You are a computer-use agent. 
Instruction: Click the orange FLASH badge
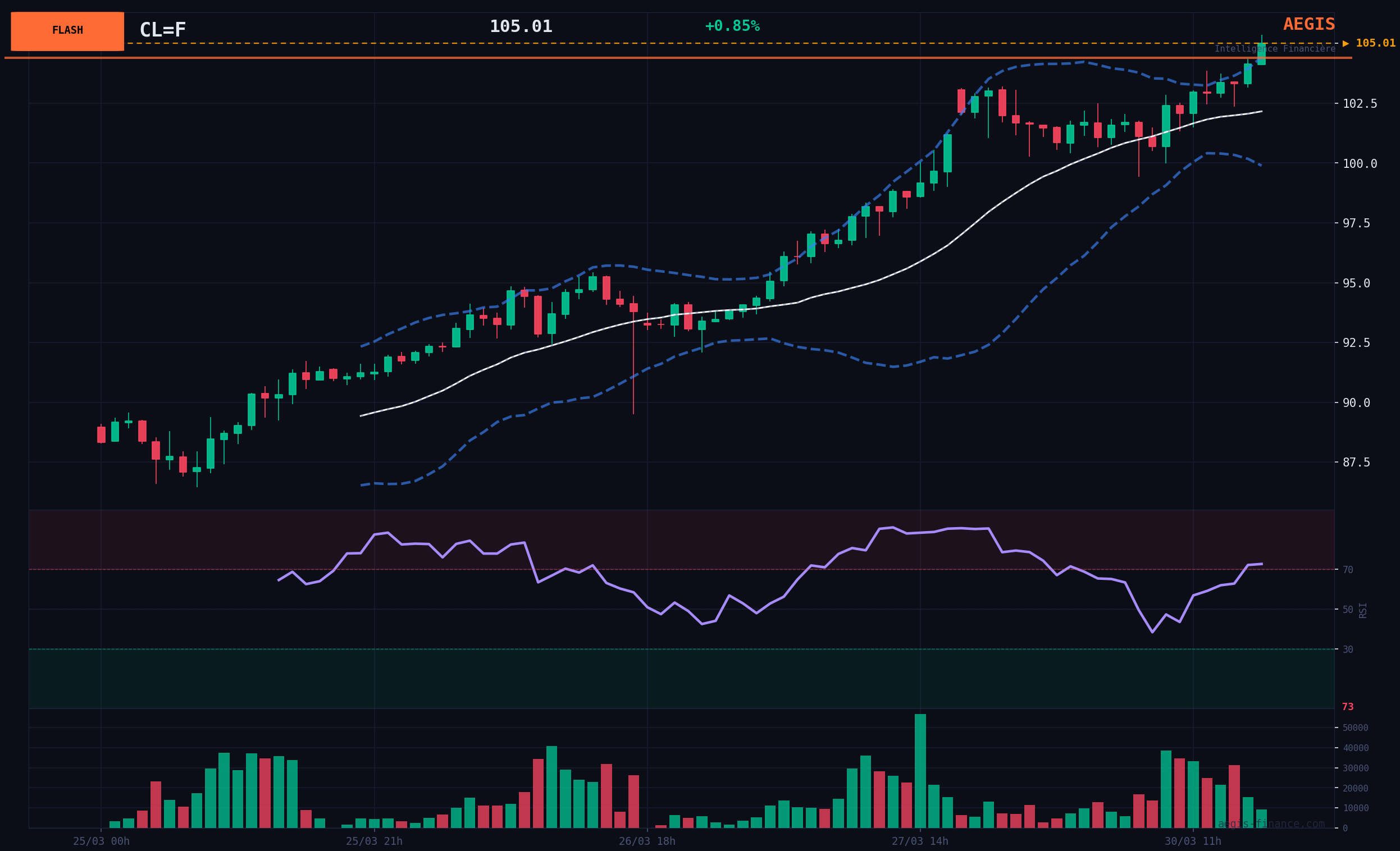click(67, 31)
